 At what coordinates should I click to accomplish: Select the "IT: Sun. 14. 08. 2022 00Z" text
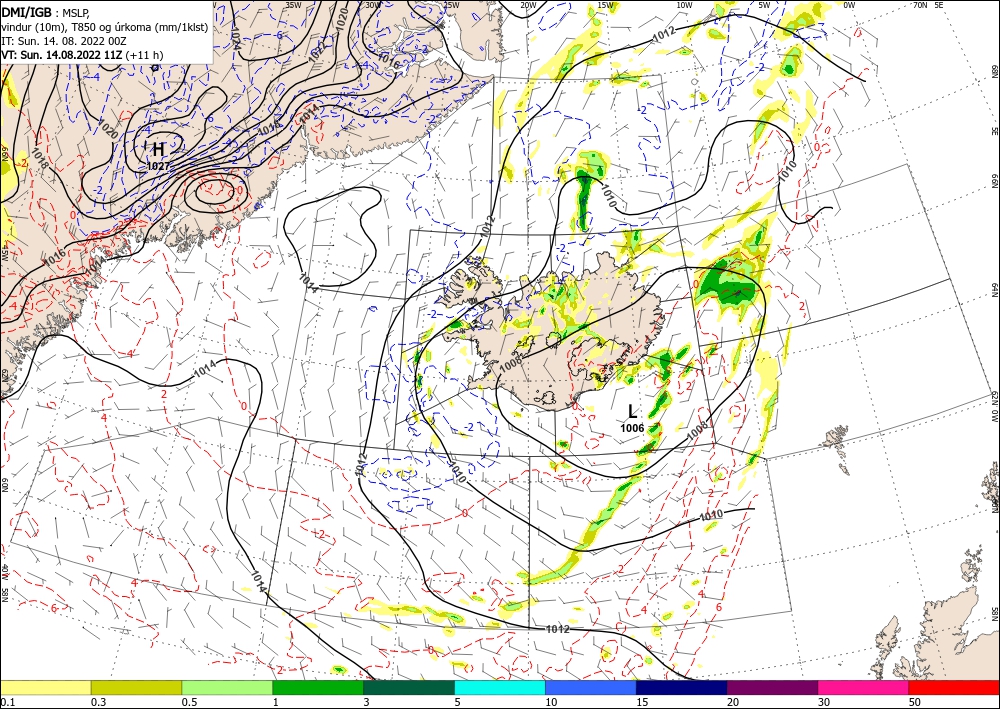click(x=64, y=41)
